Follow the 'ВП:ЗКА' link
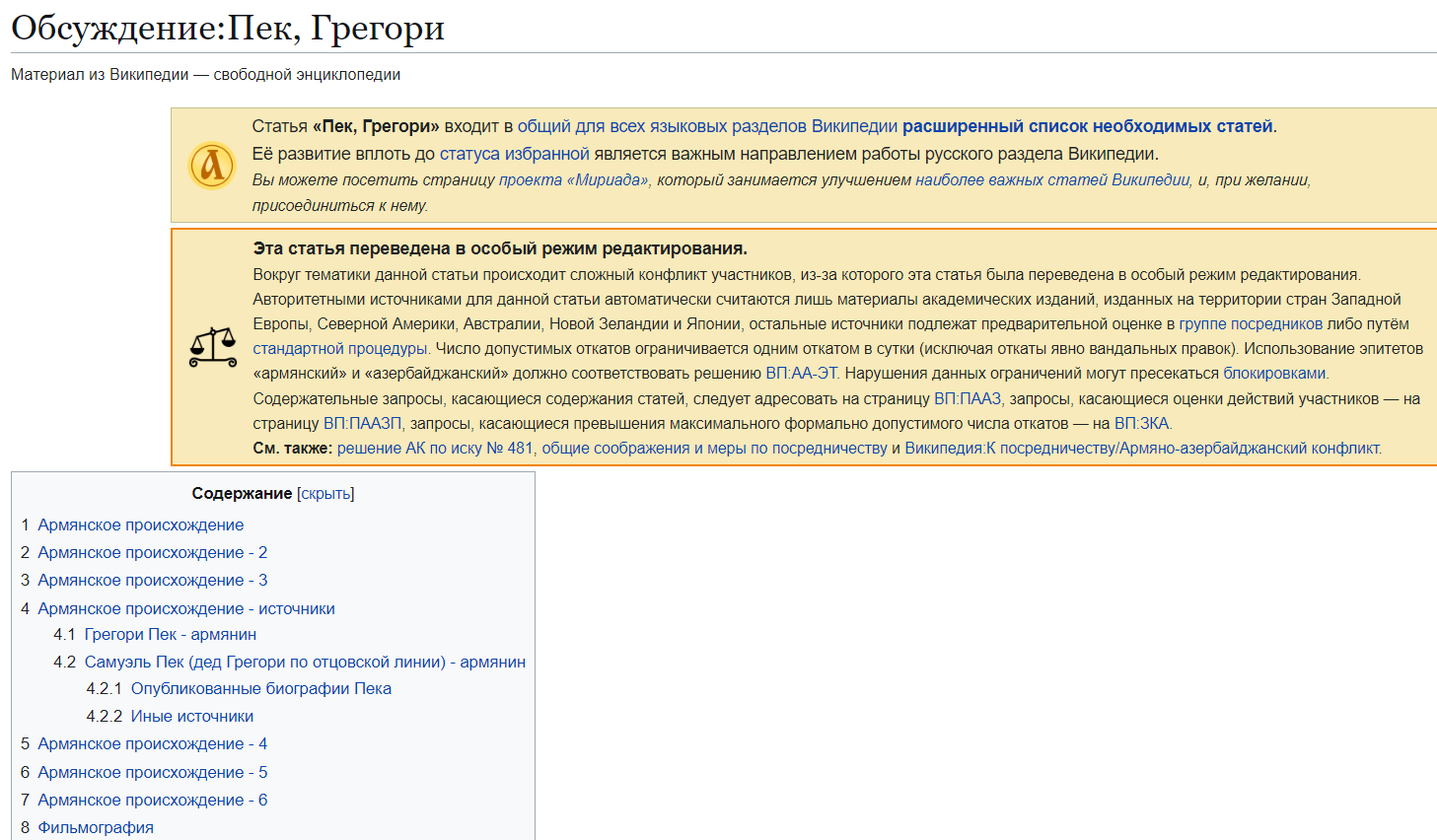The image size is (1437, 840). [x=1141, y=424]
